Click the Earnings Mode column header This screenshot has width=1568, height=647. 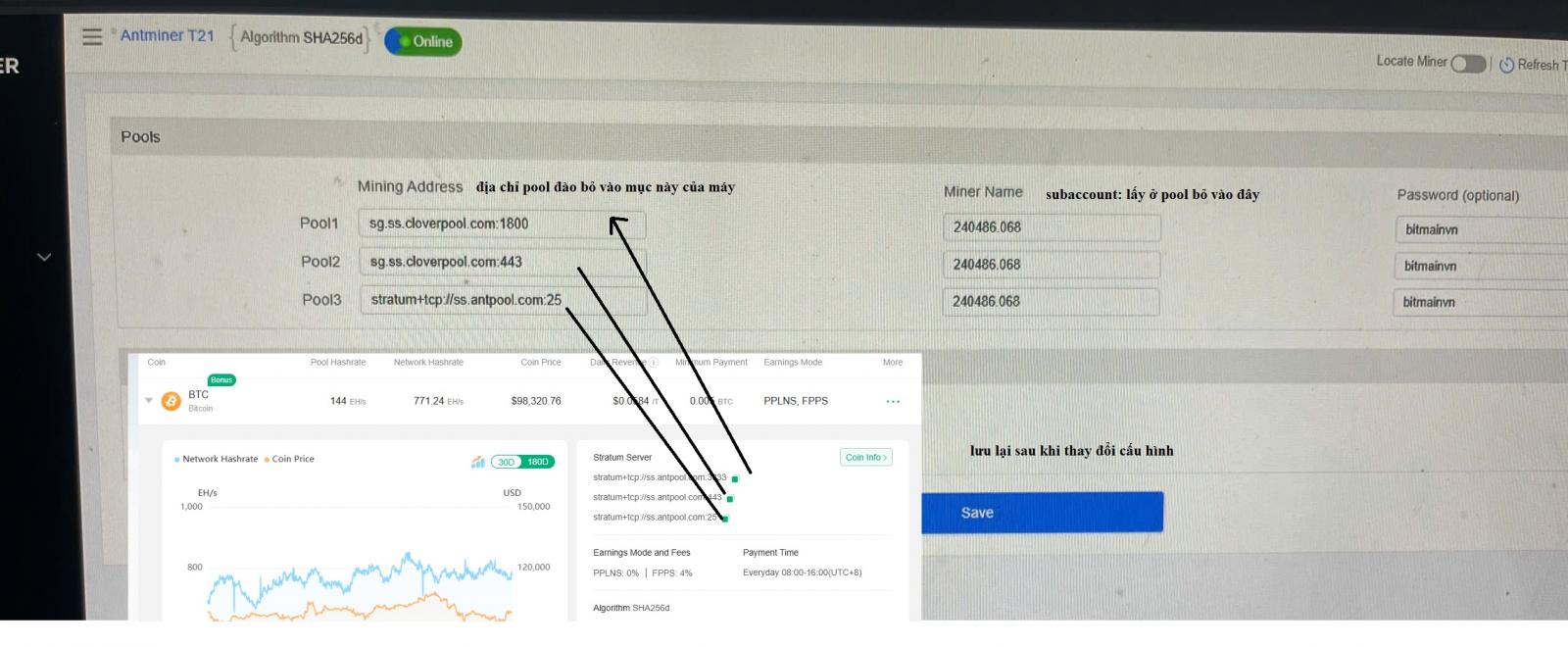tap(793, 363)
